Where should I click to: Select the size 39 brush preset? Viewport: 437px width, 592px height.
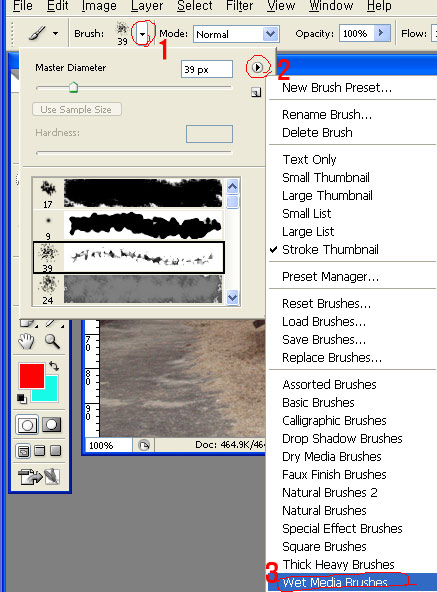[x=128, y=257]
